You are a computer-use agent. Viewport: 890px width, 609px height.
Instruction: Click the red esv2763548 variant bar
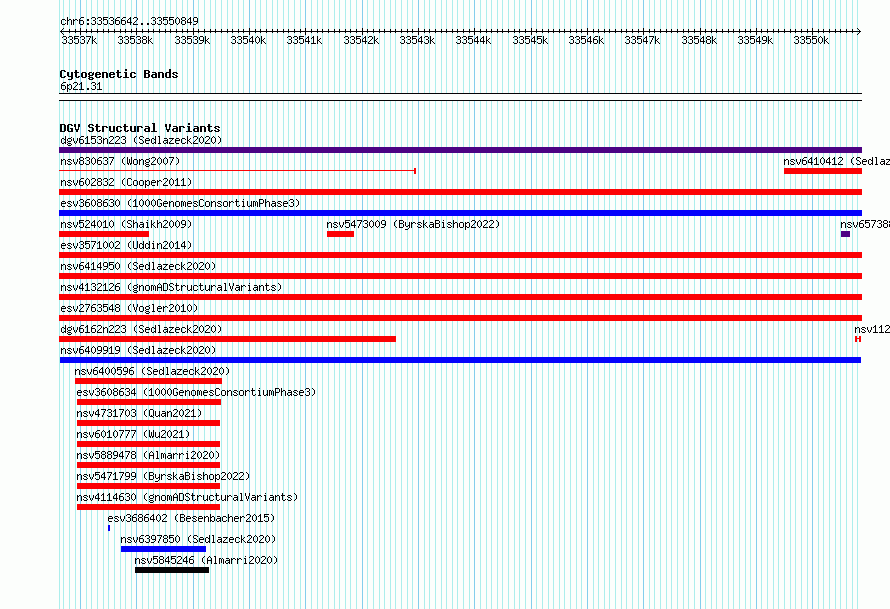(460, 318)
